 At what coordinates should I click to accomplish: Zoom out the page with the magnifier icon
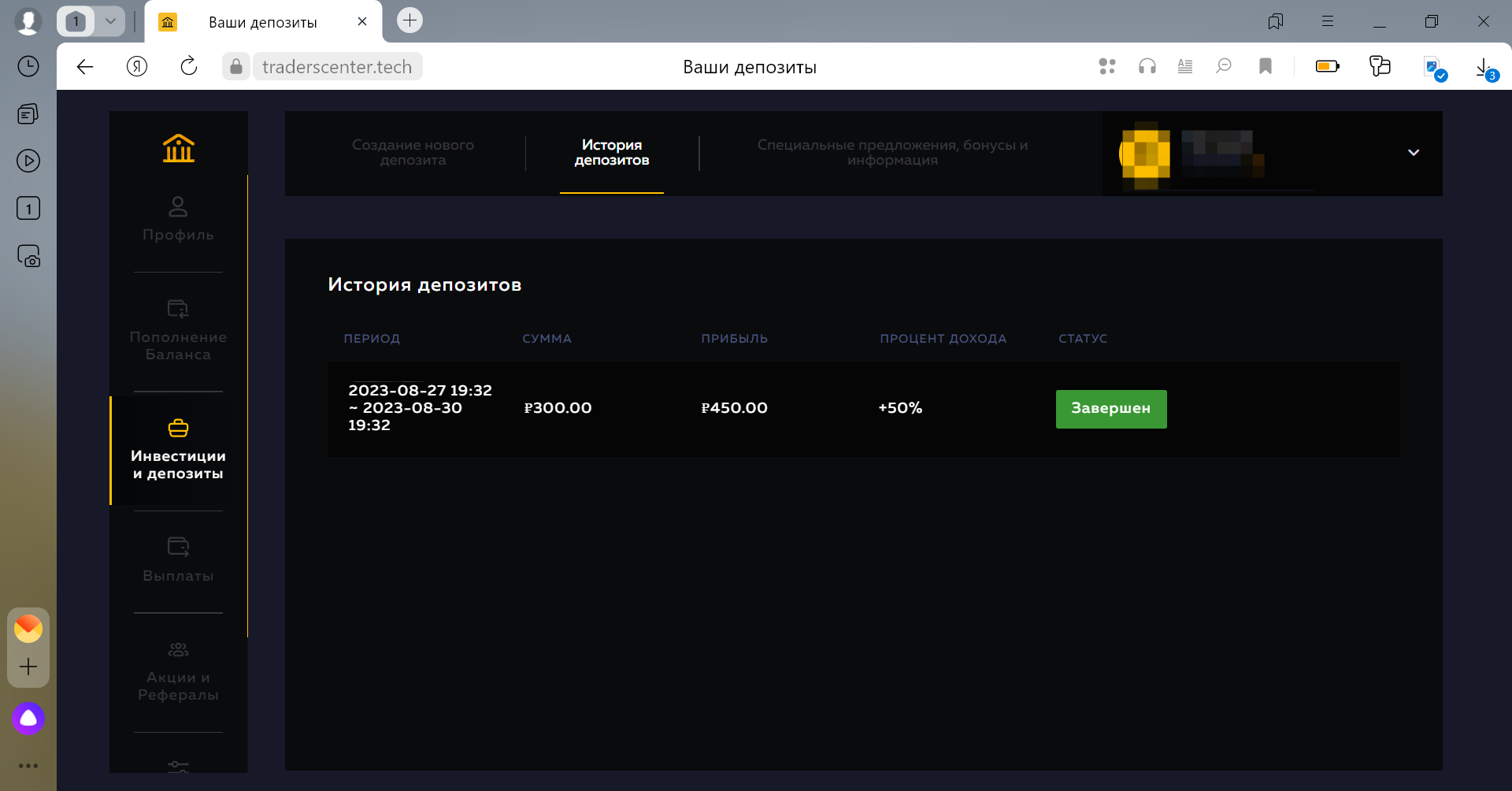tap(1225, 66)
